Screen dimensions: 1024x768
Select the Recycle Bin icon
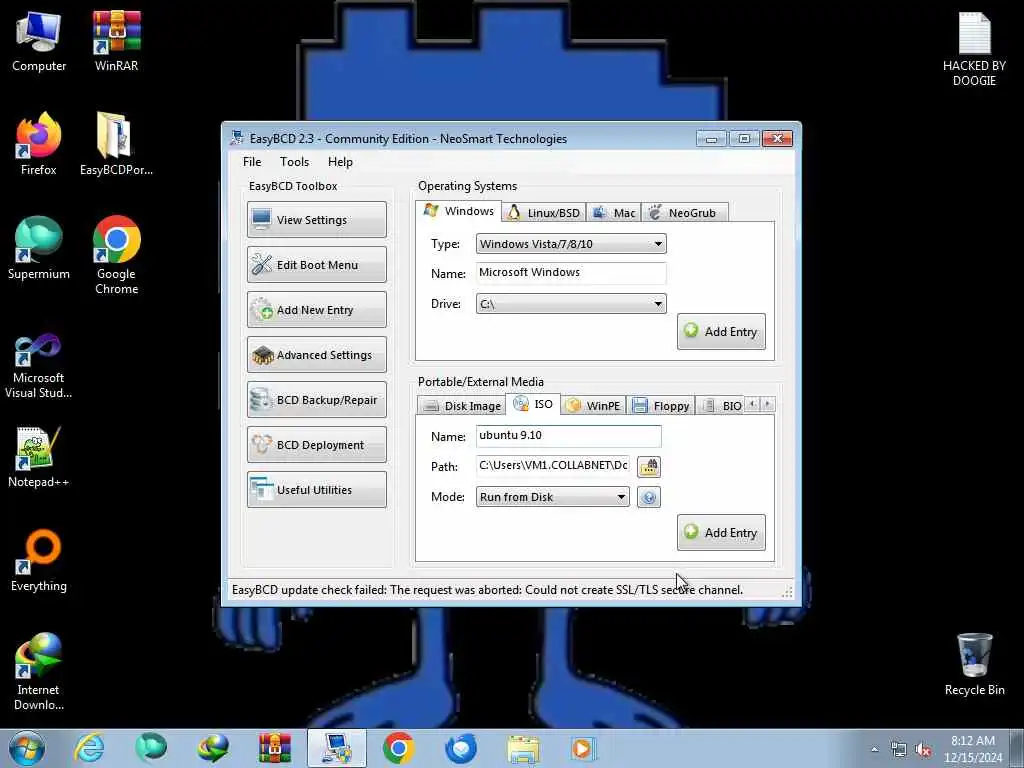(974, 664)
